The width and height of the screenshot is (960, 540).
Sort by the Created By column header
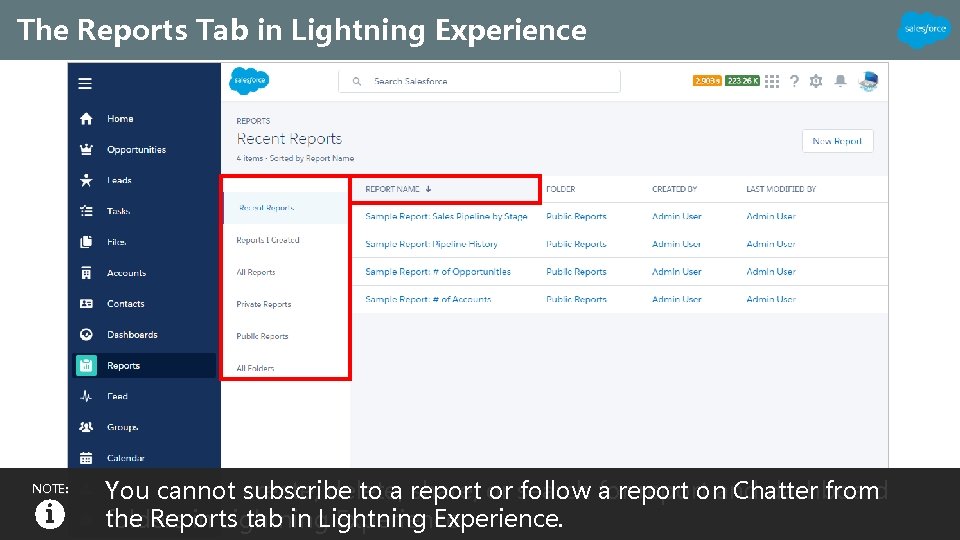point(675,189)
